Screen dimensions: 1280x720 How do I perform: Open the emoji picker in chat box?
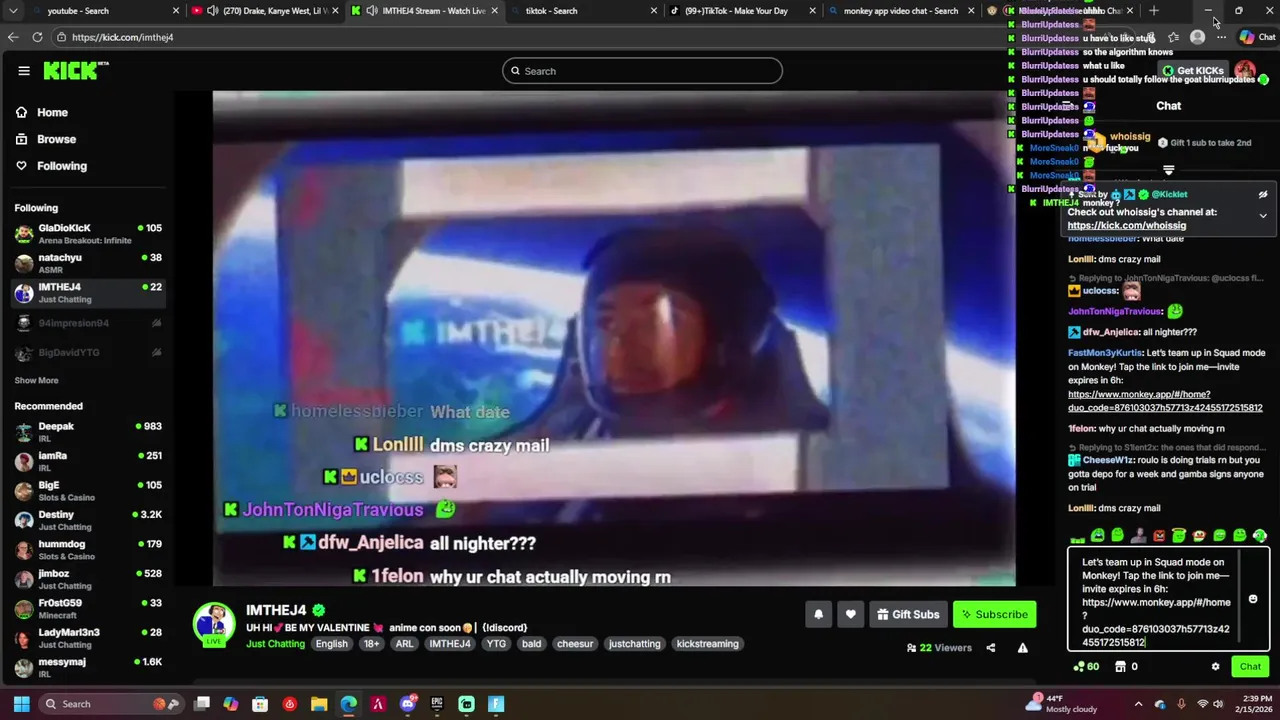click(x=1253, y=599)
